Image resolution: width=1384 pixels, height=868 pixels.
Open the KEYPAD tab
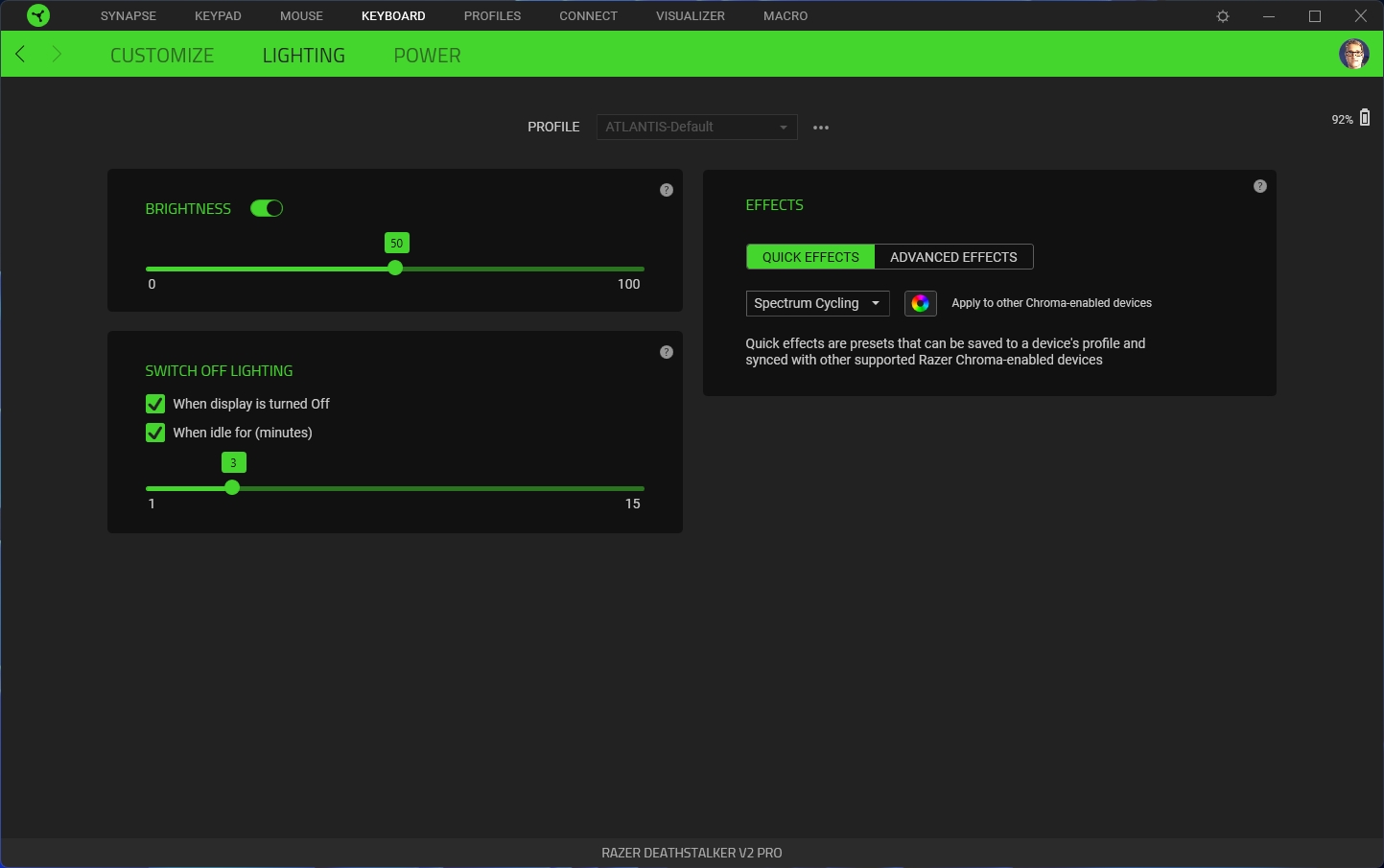[218, 16]
